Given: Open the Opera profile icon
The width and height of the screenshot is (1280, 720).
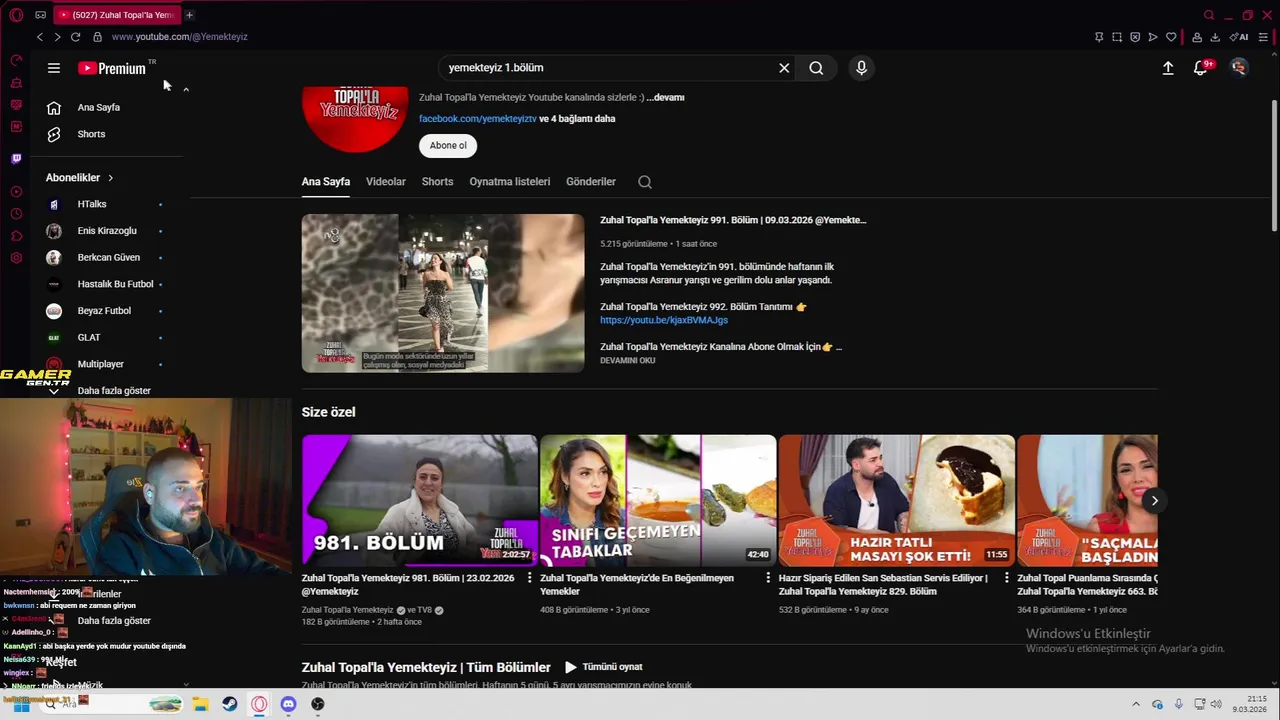Looking at the screenshot, I should coord(1197,37).
